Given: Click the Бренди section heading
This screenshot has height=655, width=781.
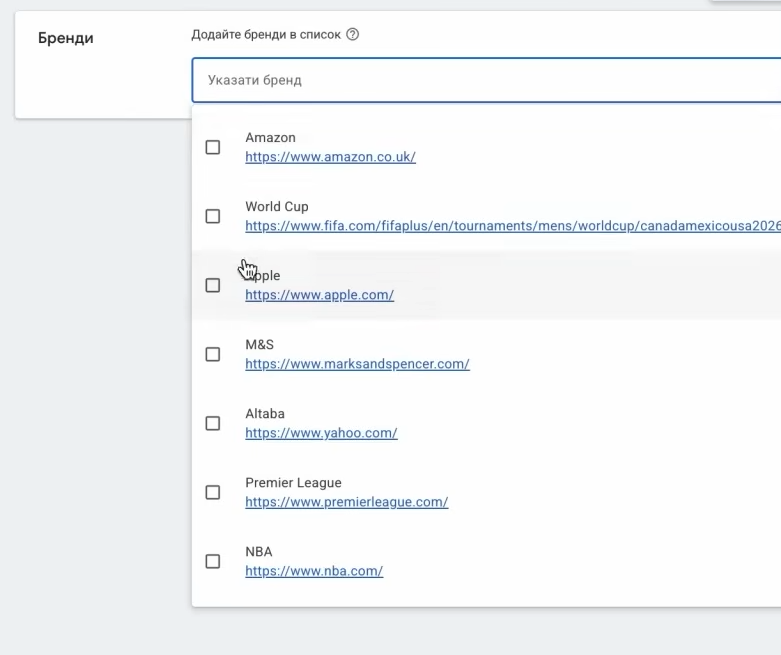Looking at the screenshot, I should pos(66,38).
